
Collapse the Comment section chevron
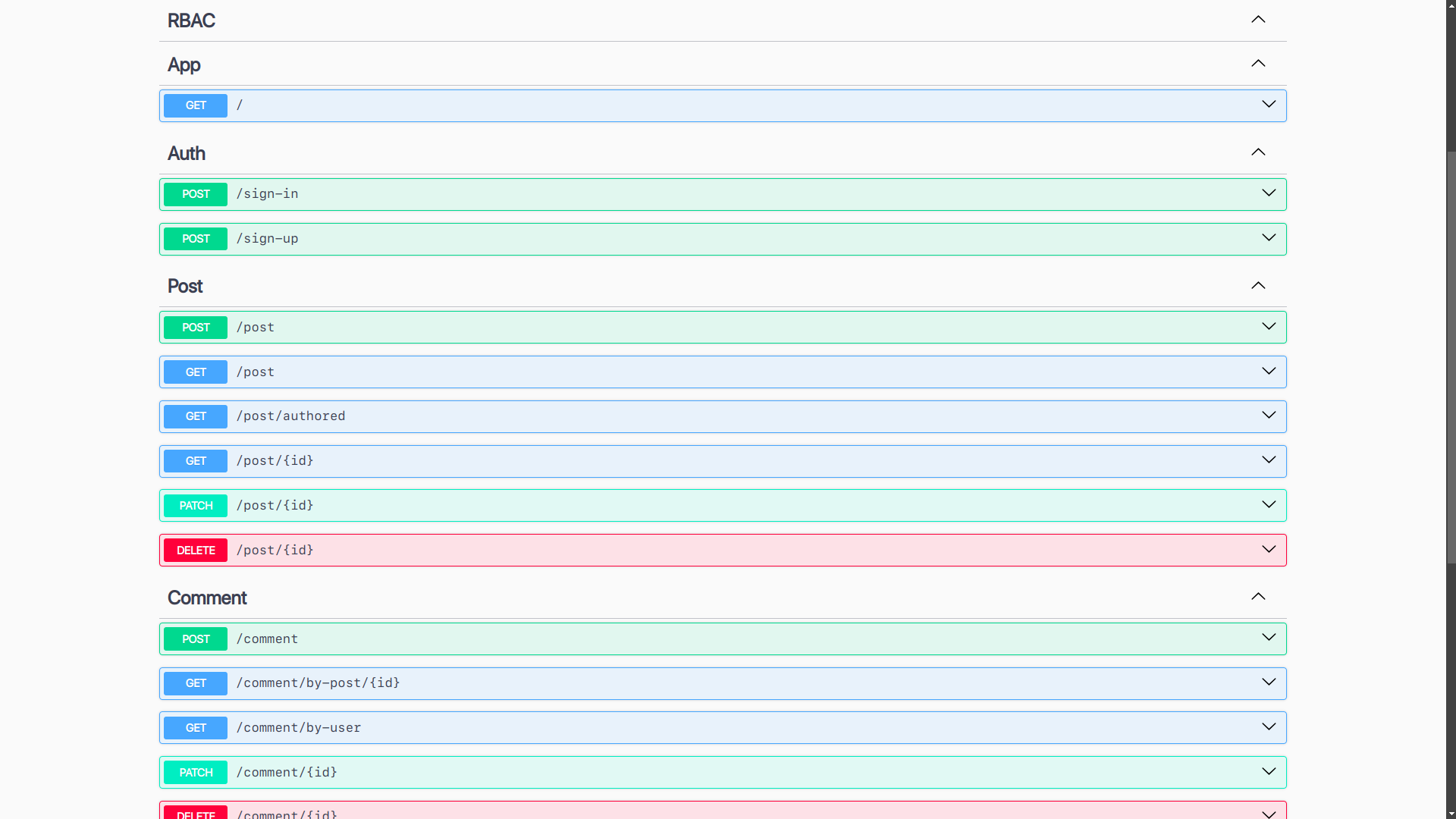[x=1258, y=597]
